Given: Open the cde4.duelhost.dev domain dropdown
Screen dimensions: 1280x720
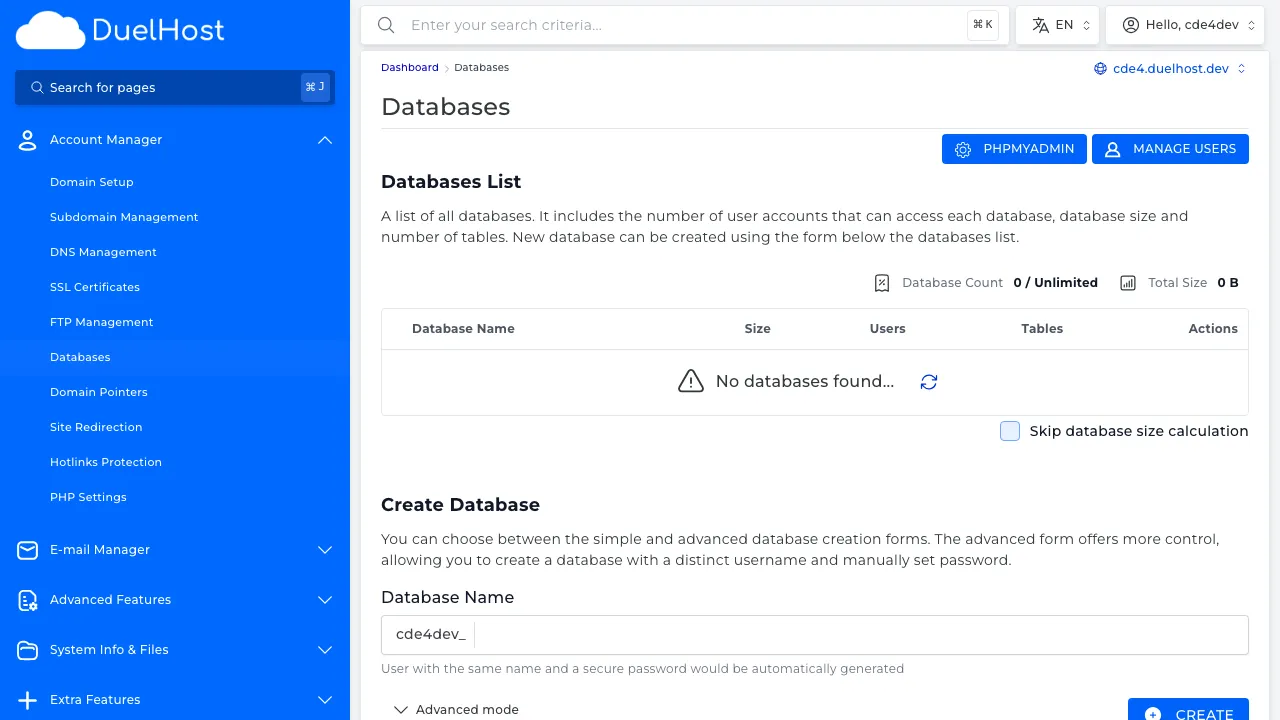Looking at the screenshot, I should pyautogui.click(x=1170, y=69).
